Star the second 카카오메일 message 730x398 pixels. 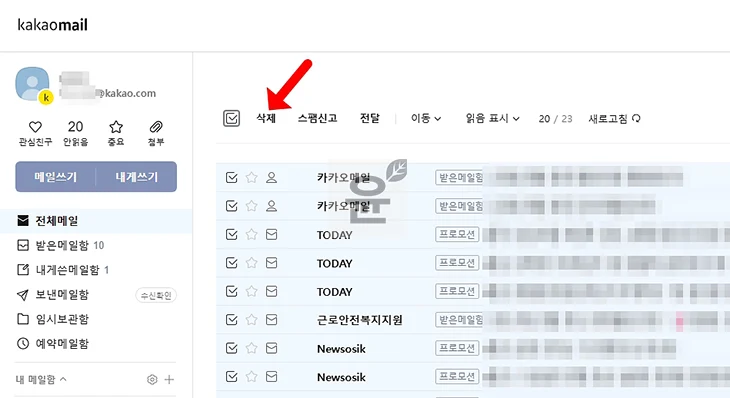click(x=251, y=206)
